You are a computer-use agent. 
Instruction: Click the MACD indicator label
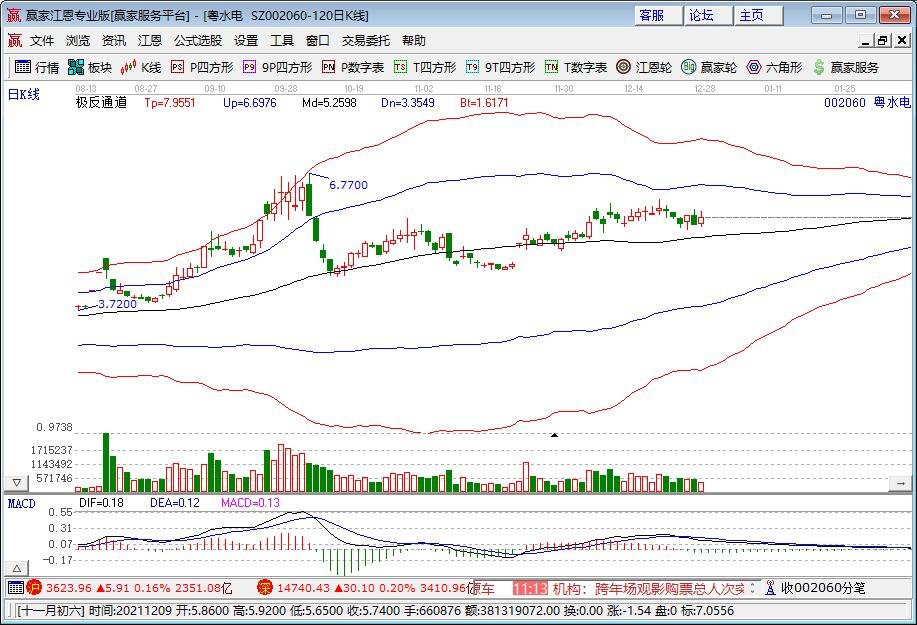pos(21,503)
